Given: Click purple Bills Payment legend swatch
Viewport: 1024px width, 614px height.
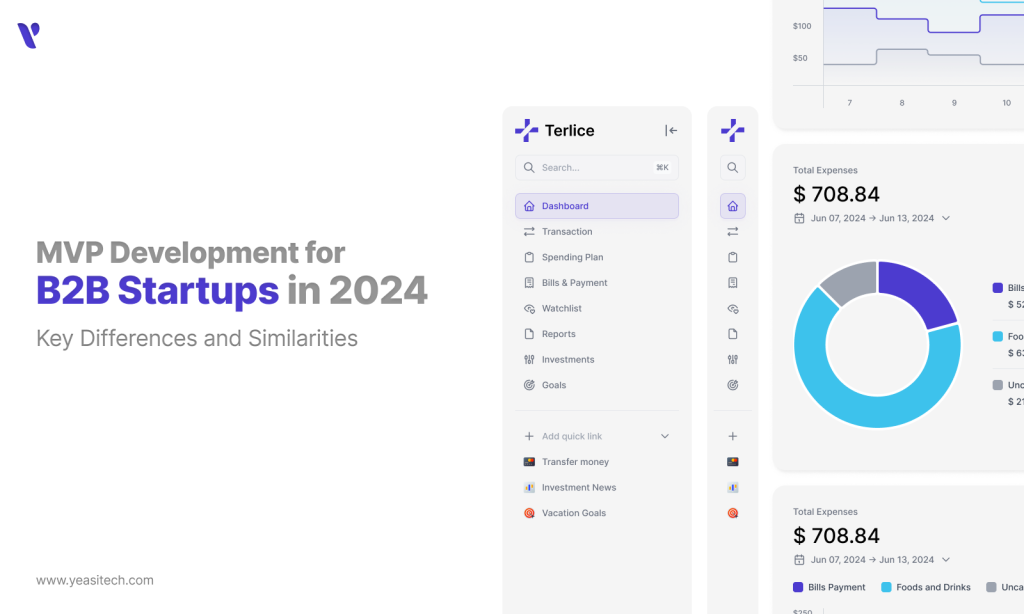Looking at the screenshot, I should pos(797,587).
